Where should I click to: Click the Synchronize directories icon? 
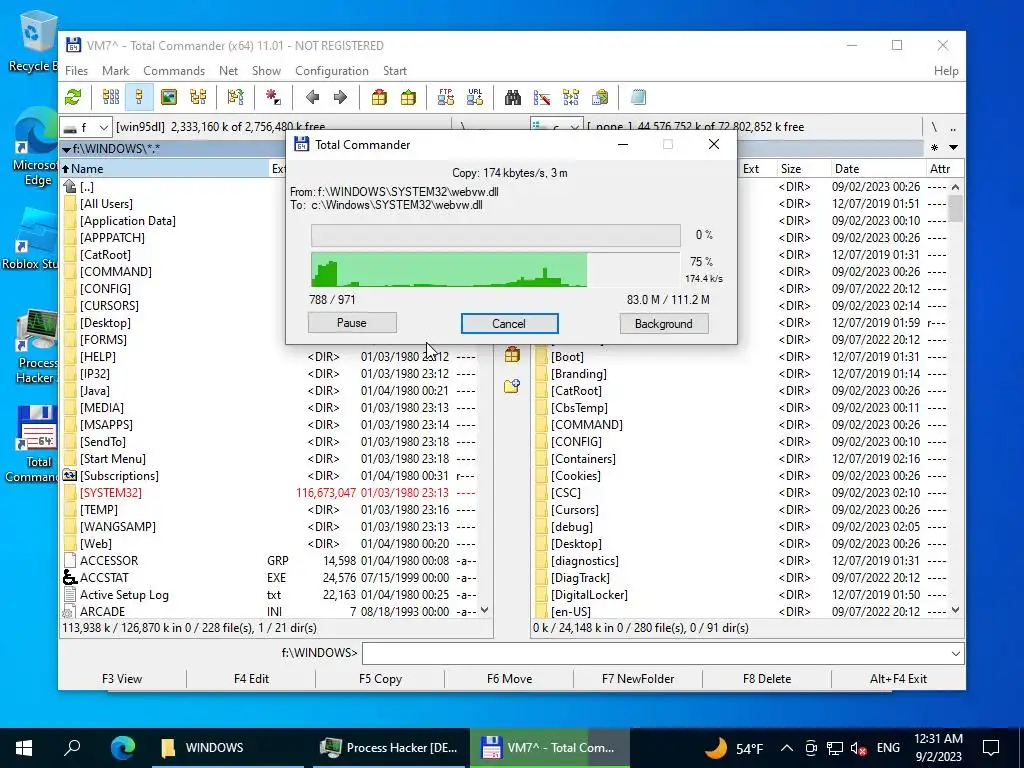[571, 97]
